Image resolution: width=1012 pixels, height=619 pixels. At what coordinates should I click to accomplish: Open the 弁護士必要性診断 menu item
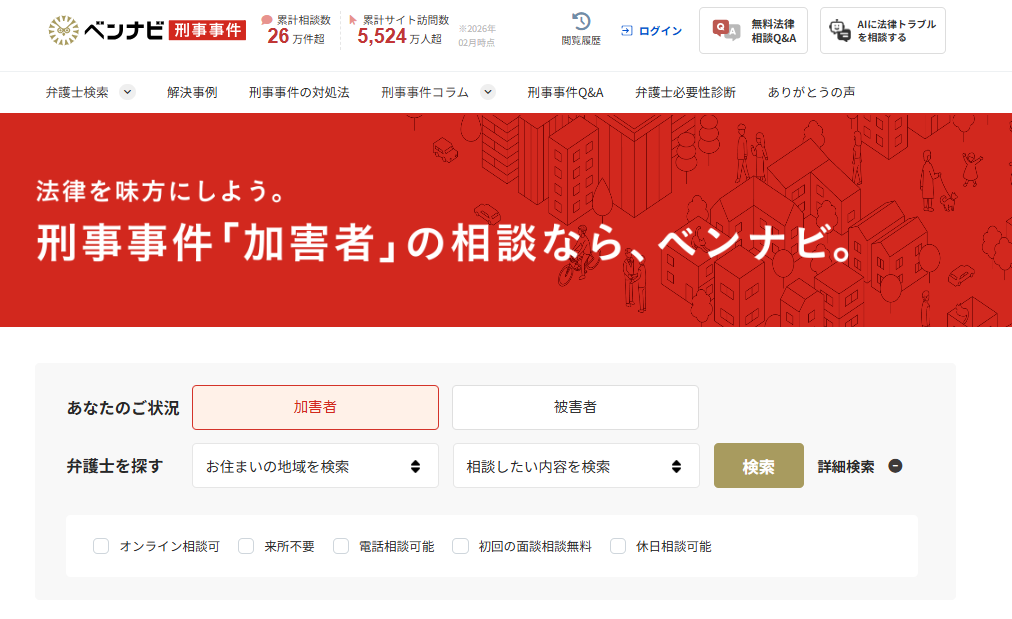[685, 92]
